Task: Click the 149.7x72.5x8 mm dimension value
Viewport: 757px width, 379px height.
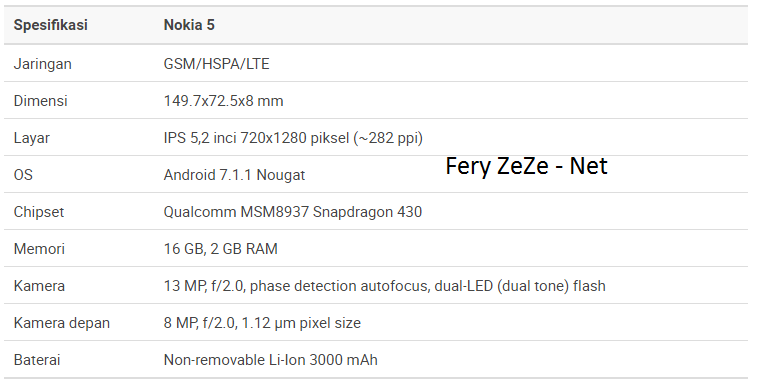Action: tap(224, 101)
